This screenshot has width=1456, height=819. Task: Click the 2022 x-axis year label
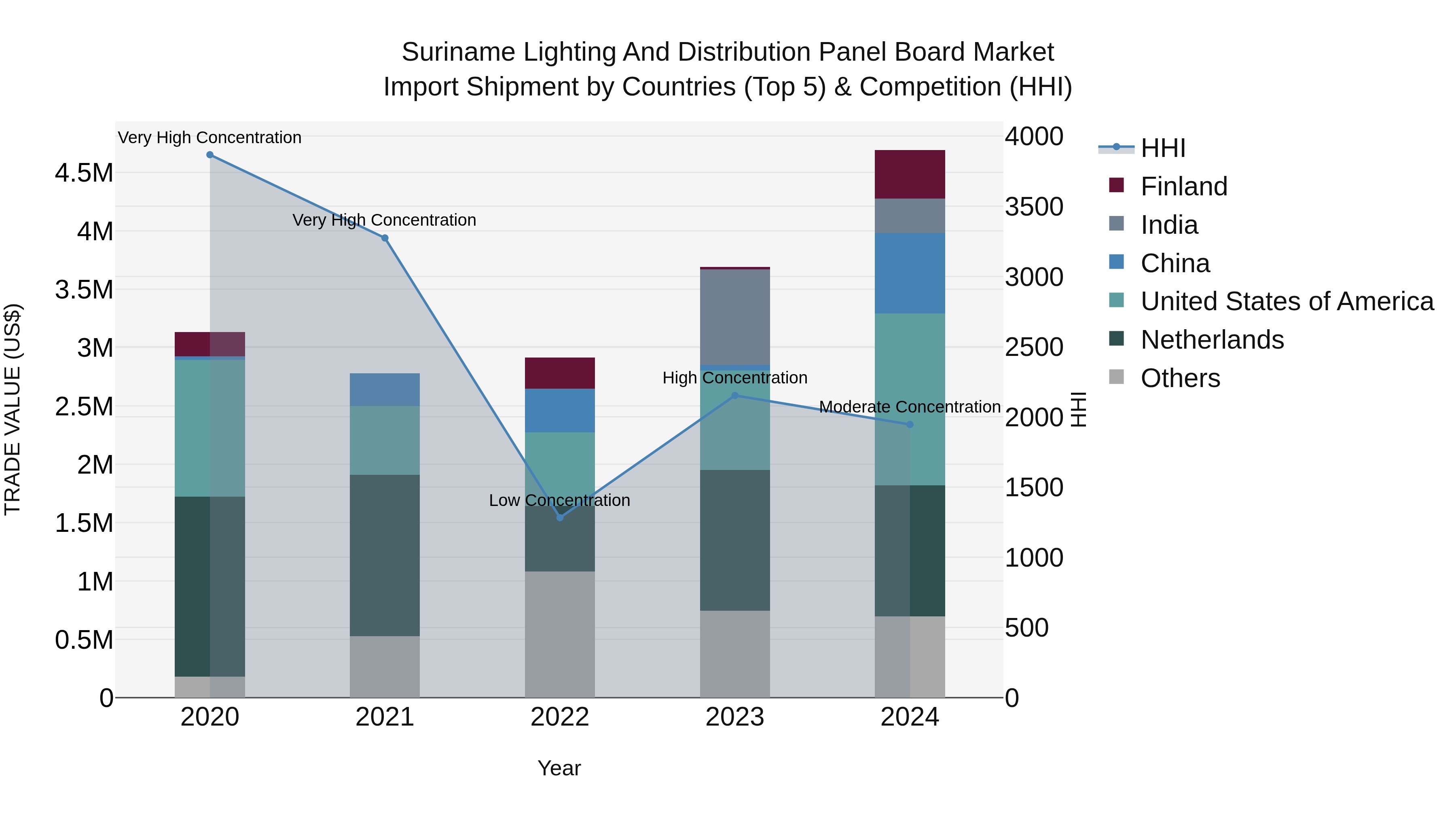coord(560,717)
